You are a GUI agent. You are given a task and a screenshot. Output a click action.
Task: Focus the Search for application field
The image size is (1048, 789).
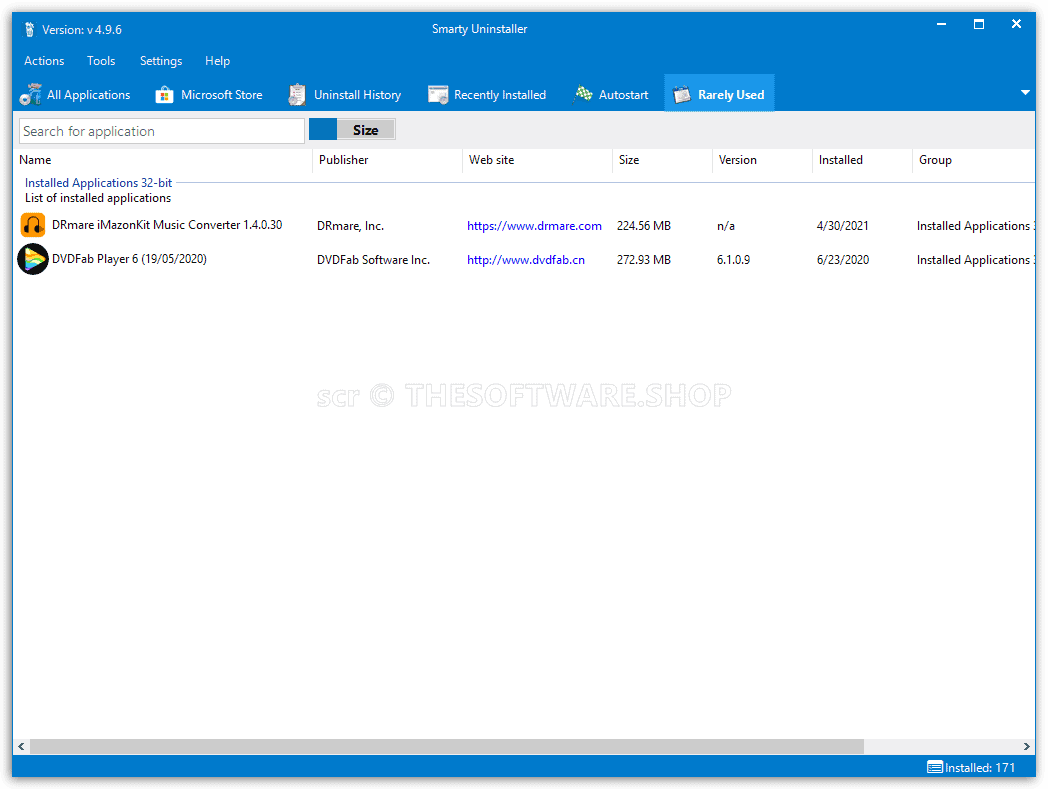(x=162, y=131)
